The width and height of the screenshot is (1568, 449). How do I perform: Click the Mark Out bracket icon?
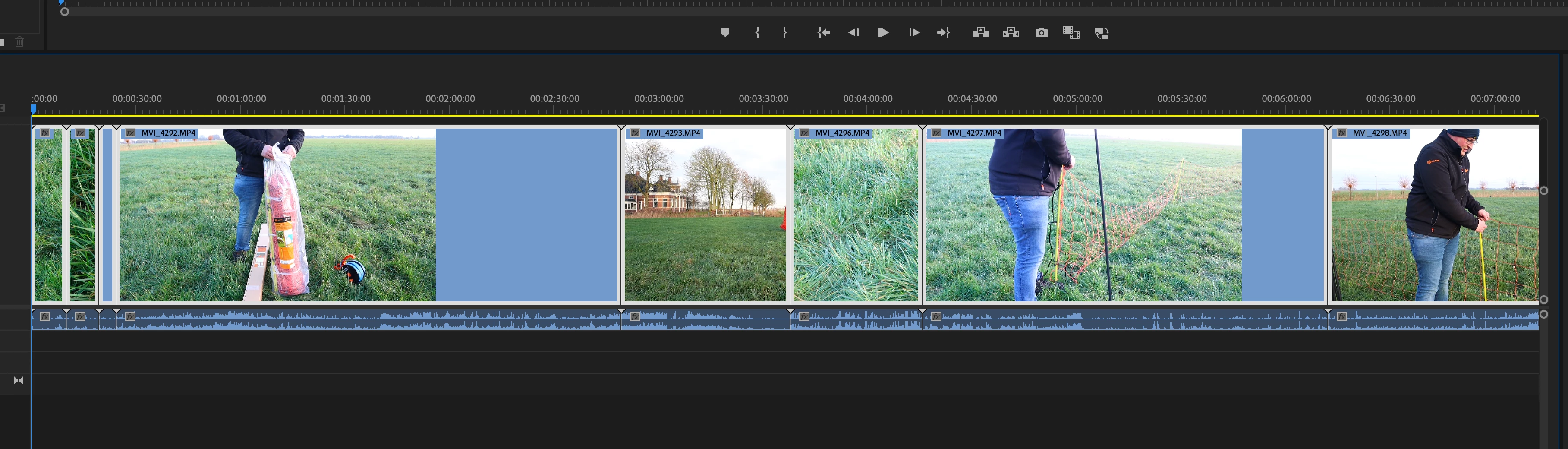click(784, 33)
